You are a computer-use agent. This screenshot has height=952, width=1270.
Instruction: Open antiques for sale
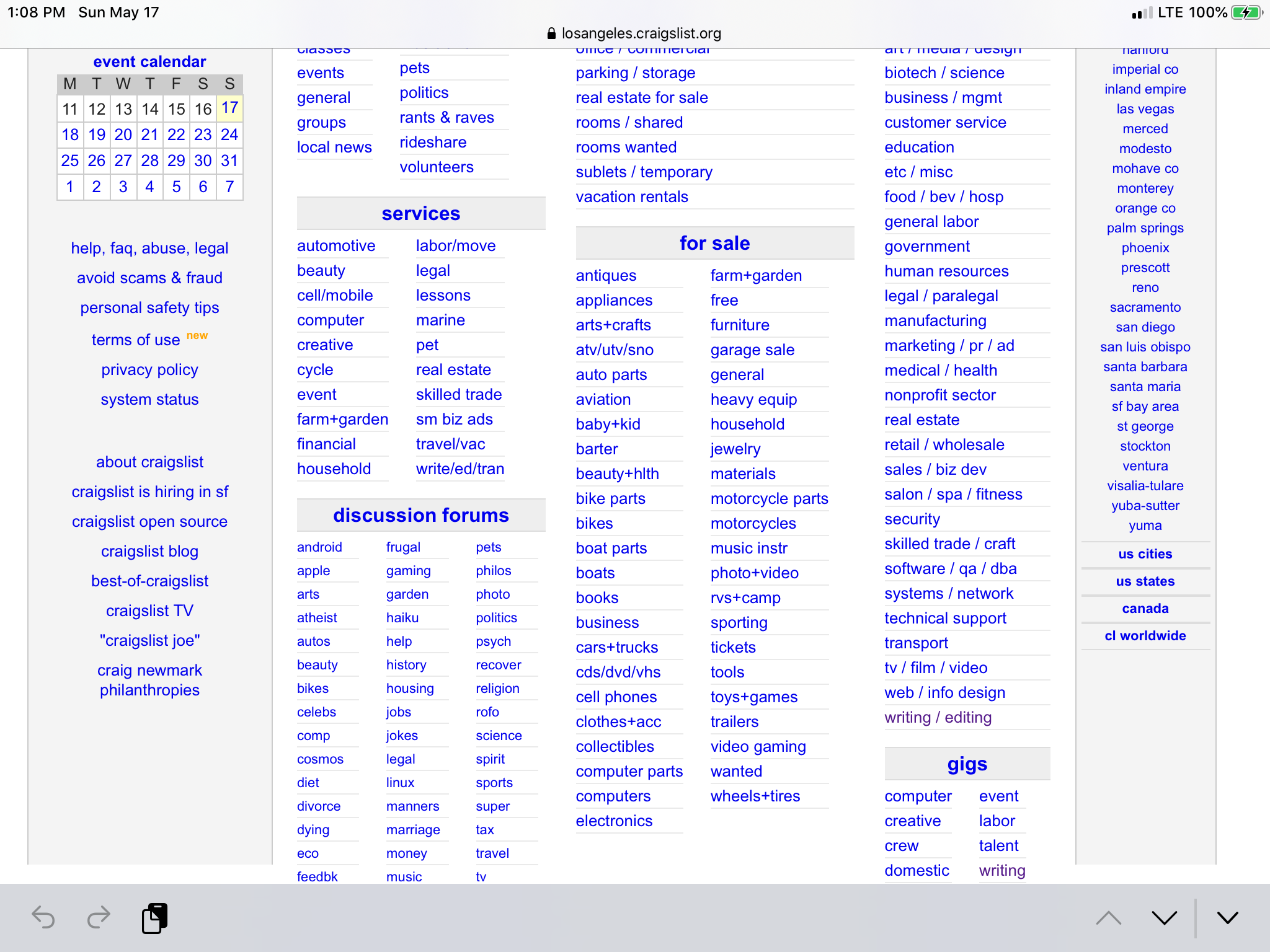pos(606,275)
